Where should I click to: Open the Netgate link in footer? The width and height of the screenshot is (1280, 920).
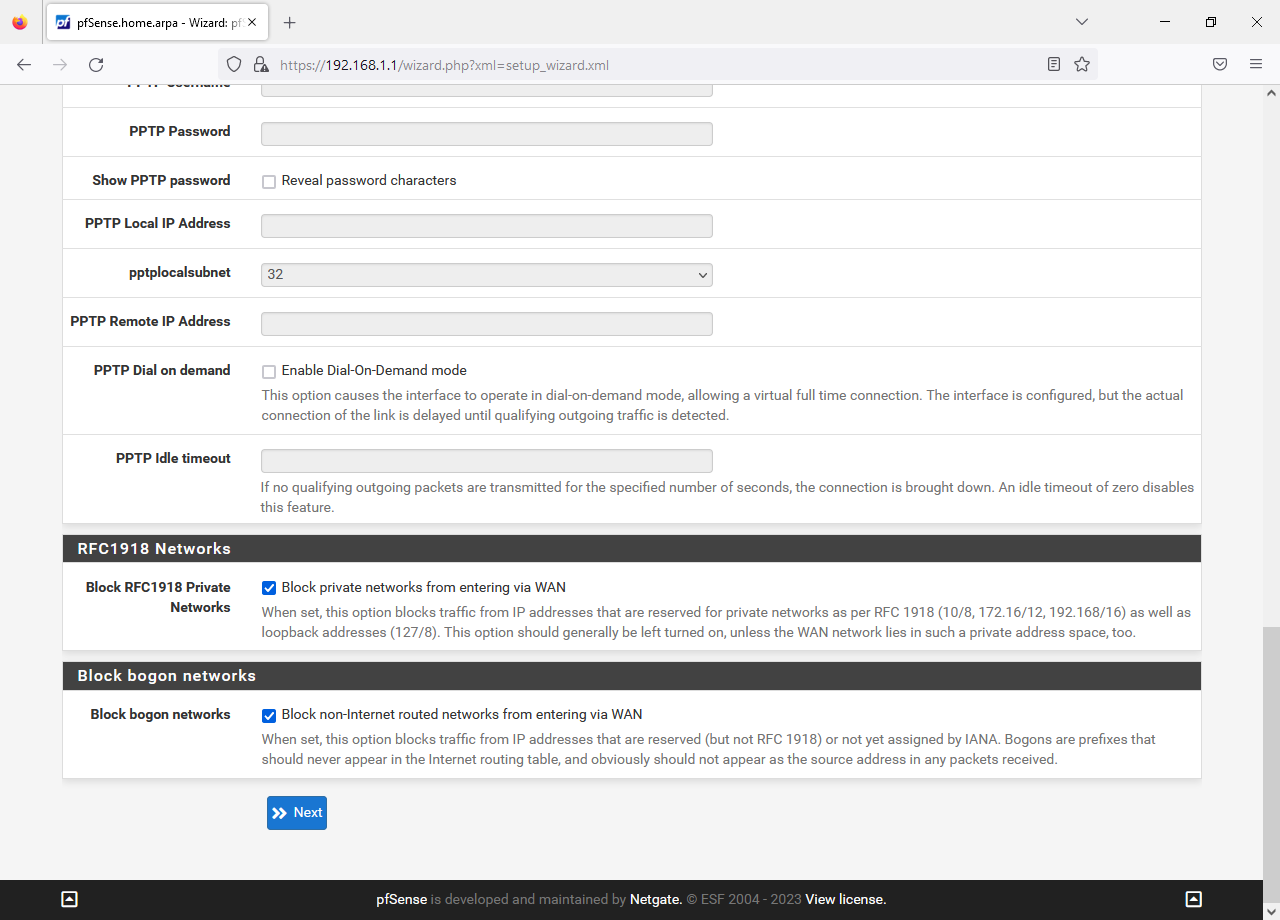(655, 899)
